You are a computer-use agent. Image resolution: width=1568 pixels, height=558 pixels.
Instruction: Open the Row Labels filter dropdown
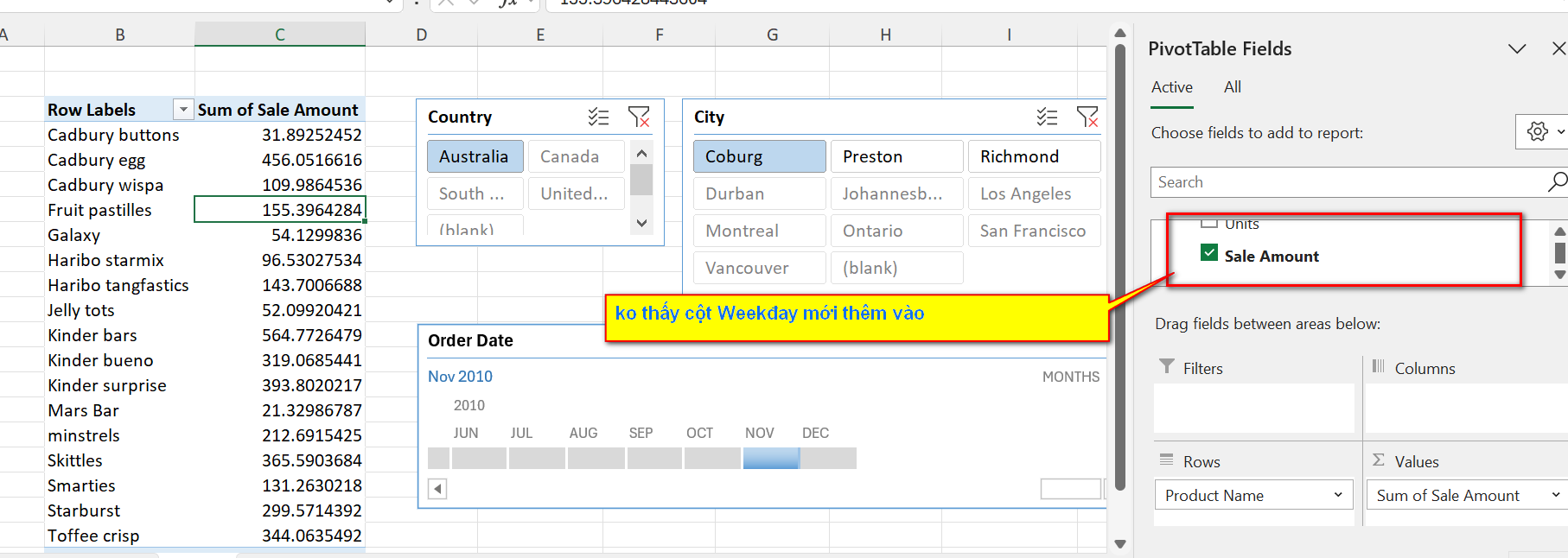pyautogui.click(x=182, y=110)
